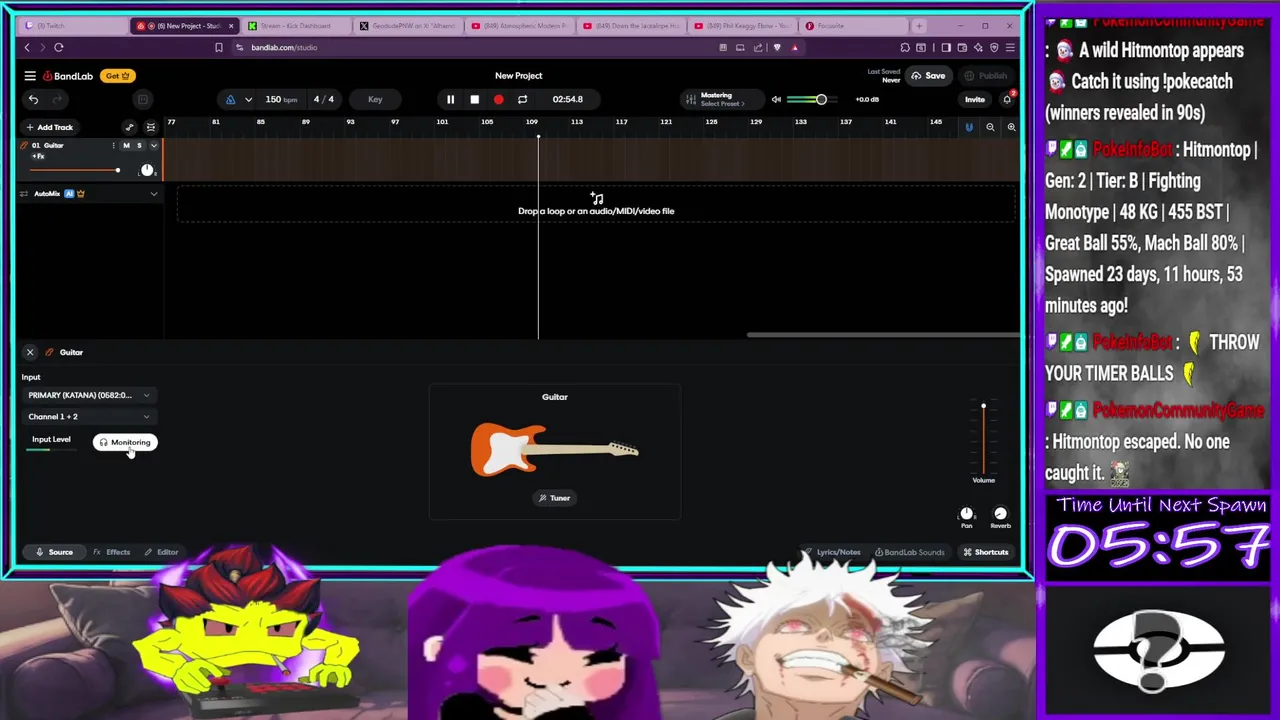Stop playback
The image size is (1280, 720).
474,99
